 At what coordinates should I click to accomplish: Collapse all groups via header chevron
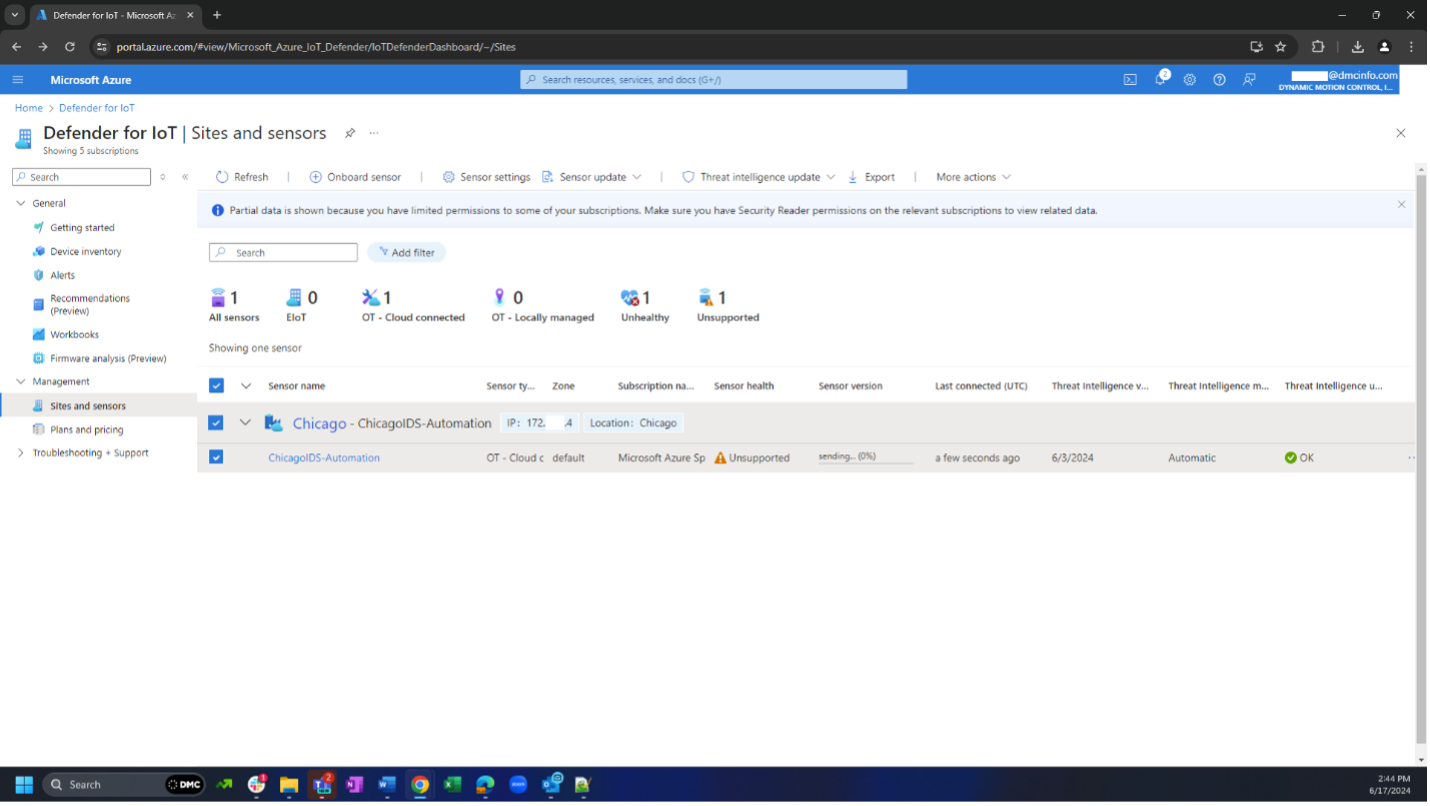(x=245, y=386)
